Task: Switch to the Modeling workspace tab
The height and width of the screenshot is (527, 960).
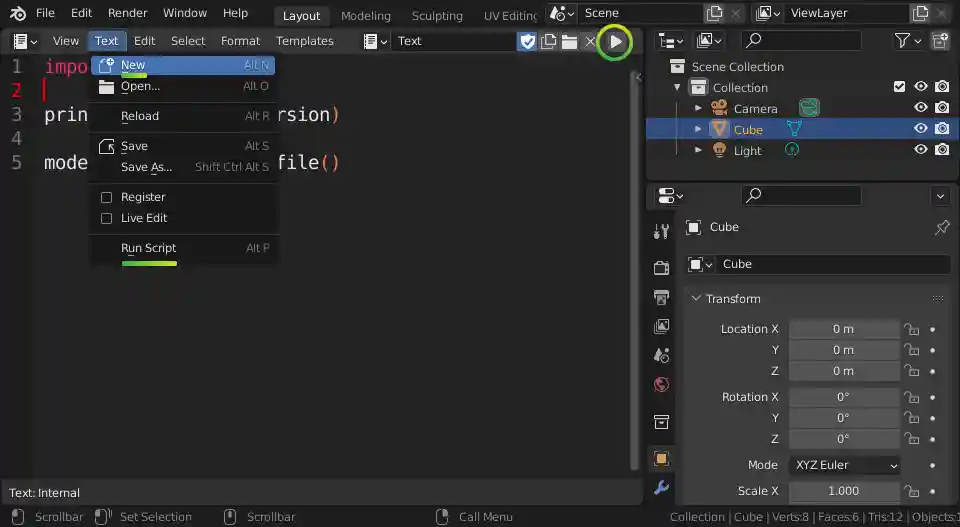Action: (366, 16)
